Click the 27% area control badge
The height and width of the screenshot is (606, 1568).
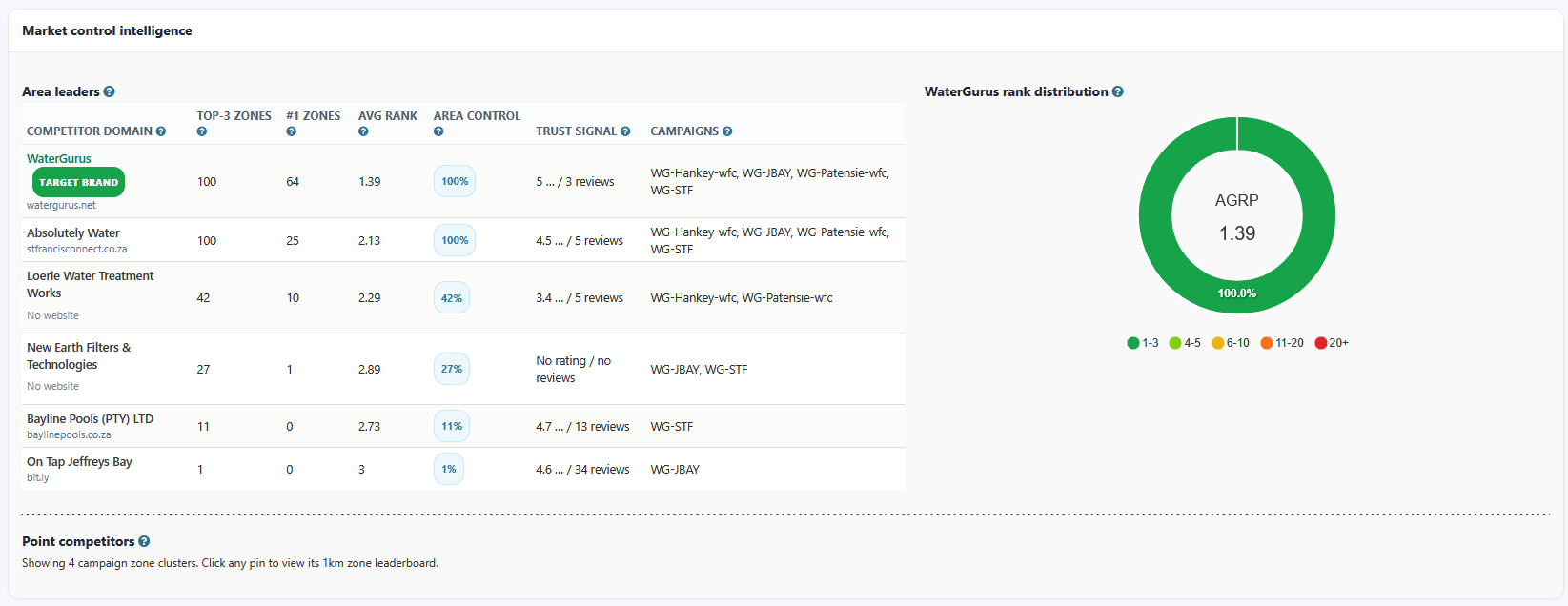[x=452, y=369]
